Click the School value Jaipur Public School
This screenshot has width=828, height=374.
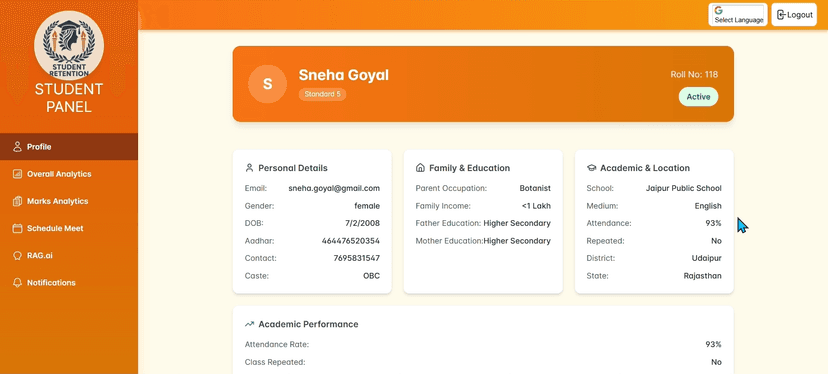click(683, 188)
